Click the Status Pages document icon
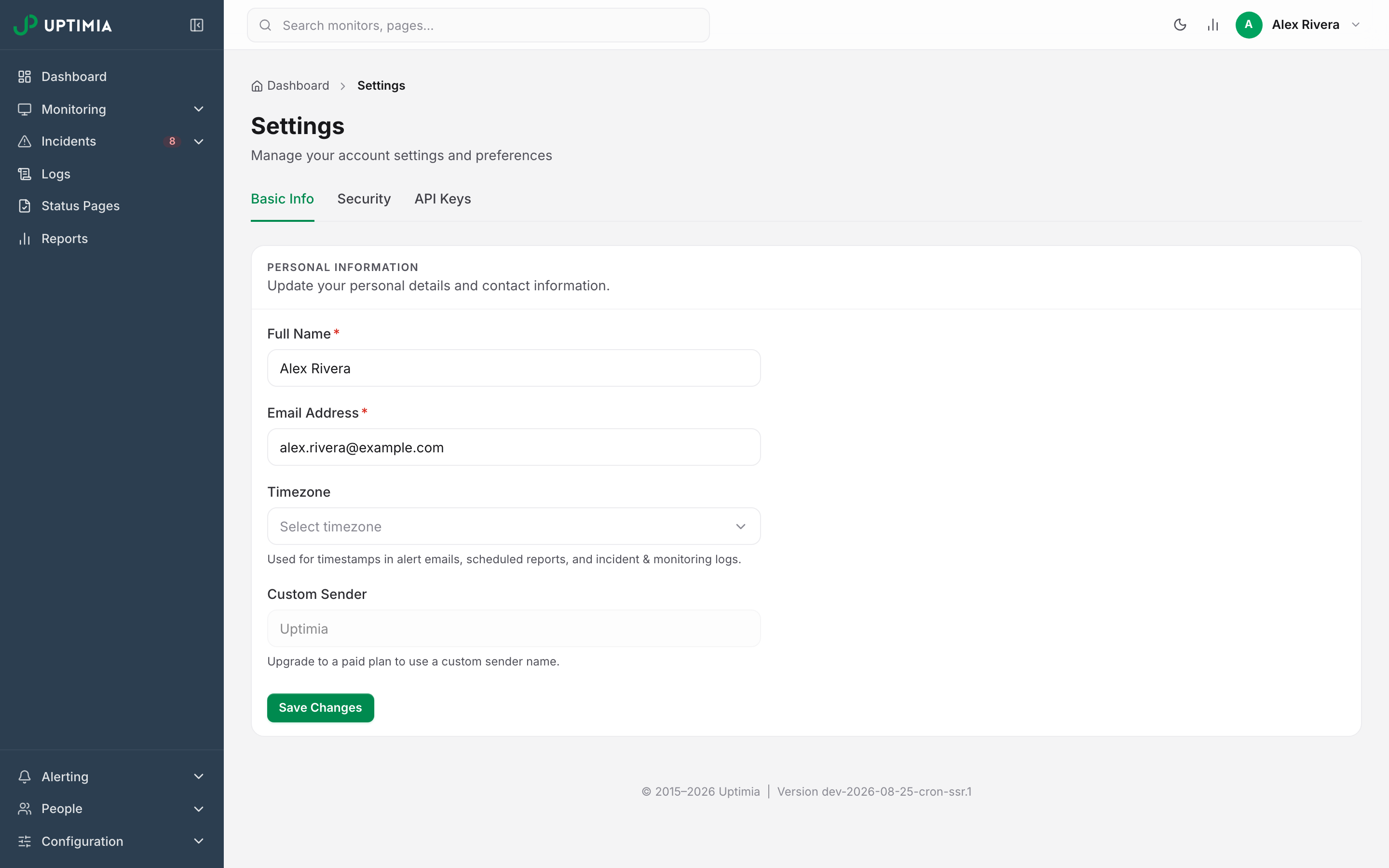 [x=25, y=206]
